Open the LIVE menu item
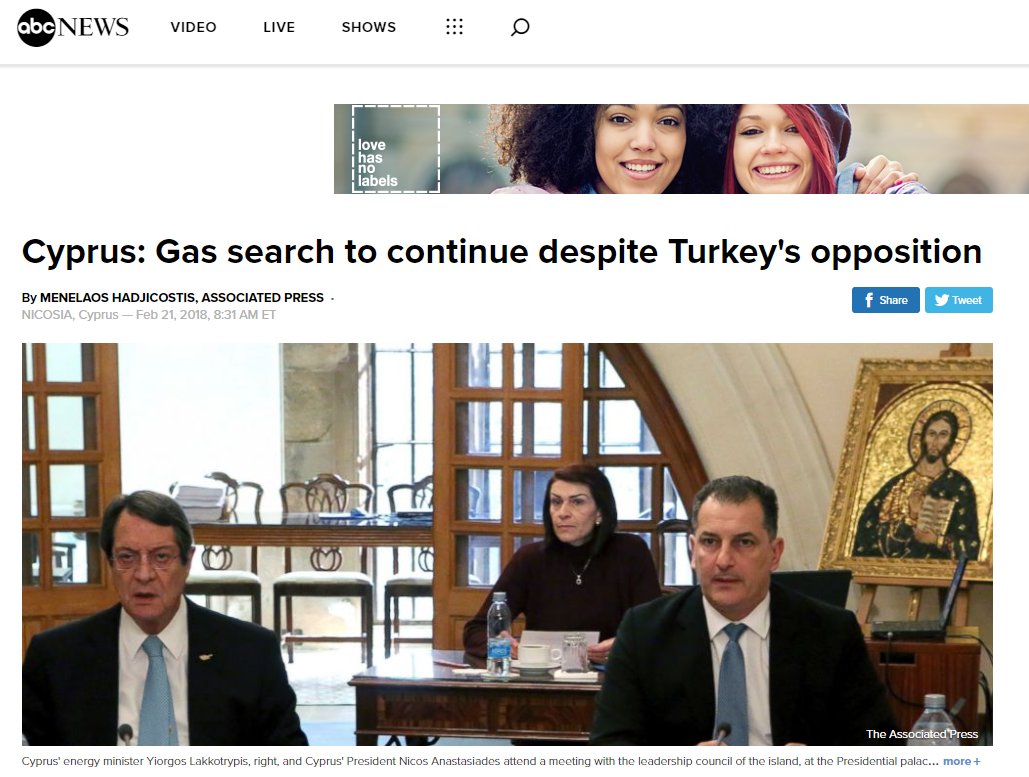 click(x=279, y=27)
